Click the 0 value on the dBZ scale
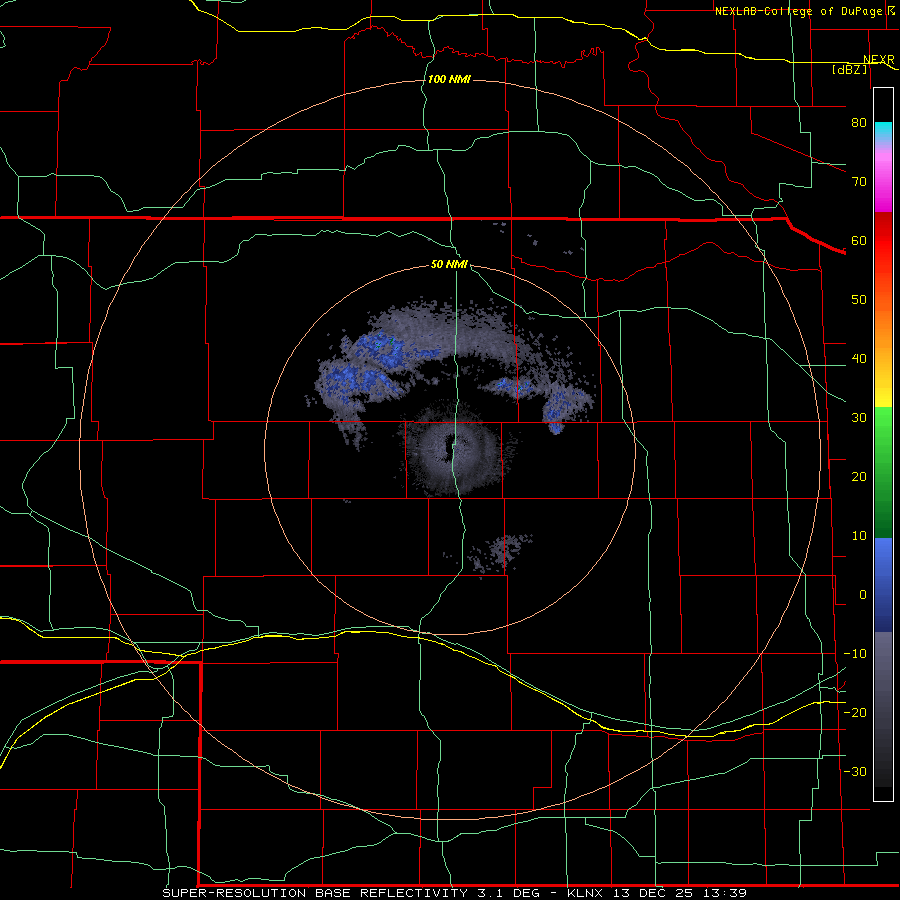This screenshot has height=900, width=900. [863, 595]
